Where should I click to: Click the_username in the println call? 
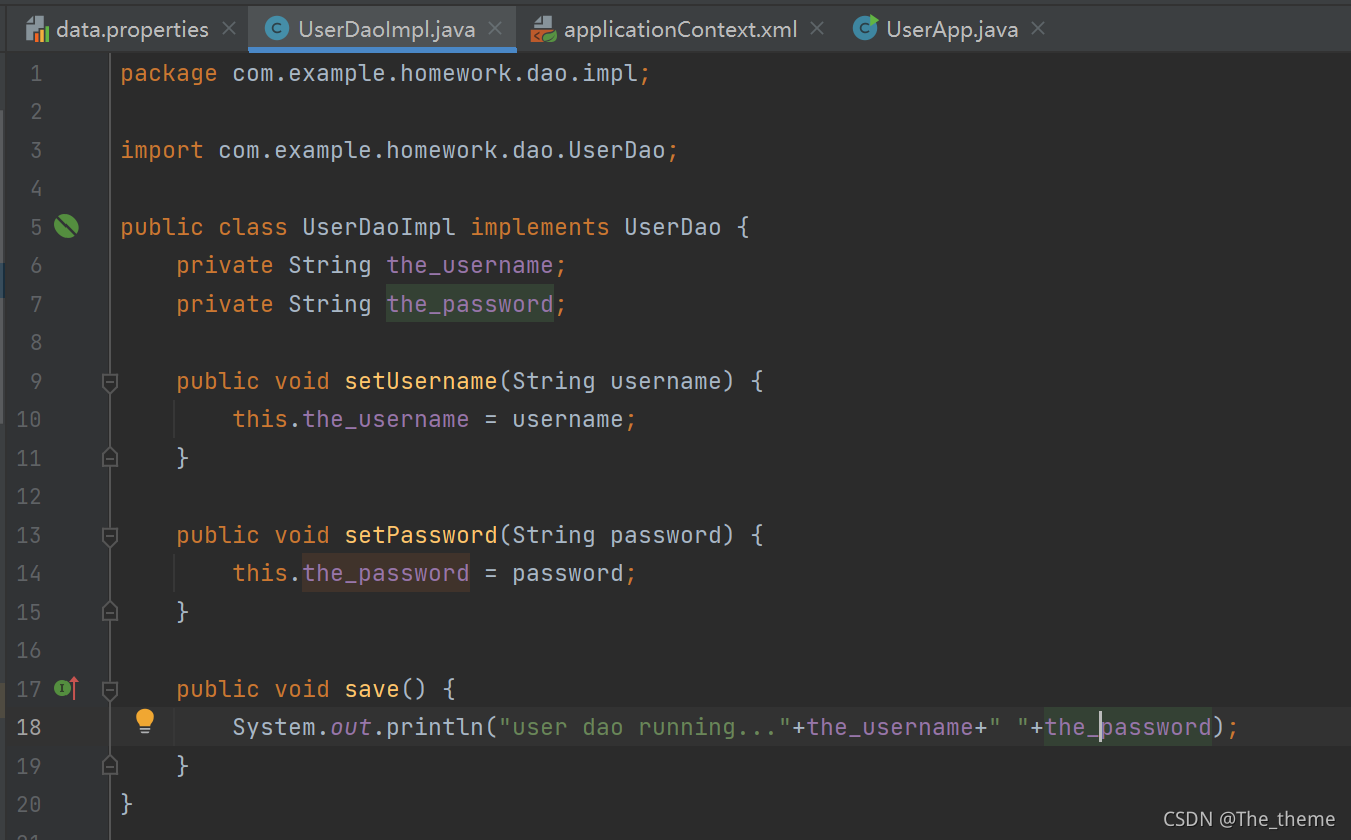coord(890,727)
